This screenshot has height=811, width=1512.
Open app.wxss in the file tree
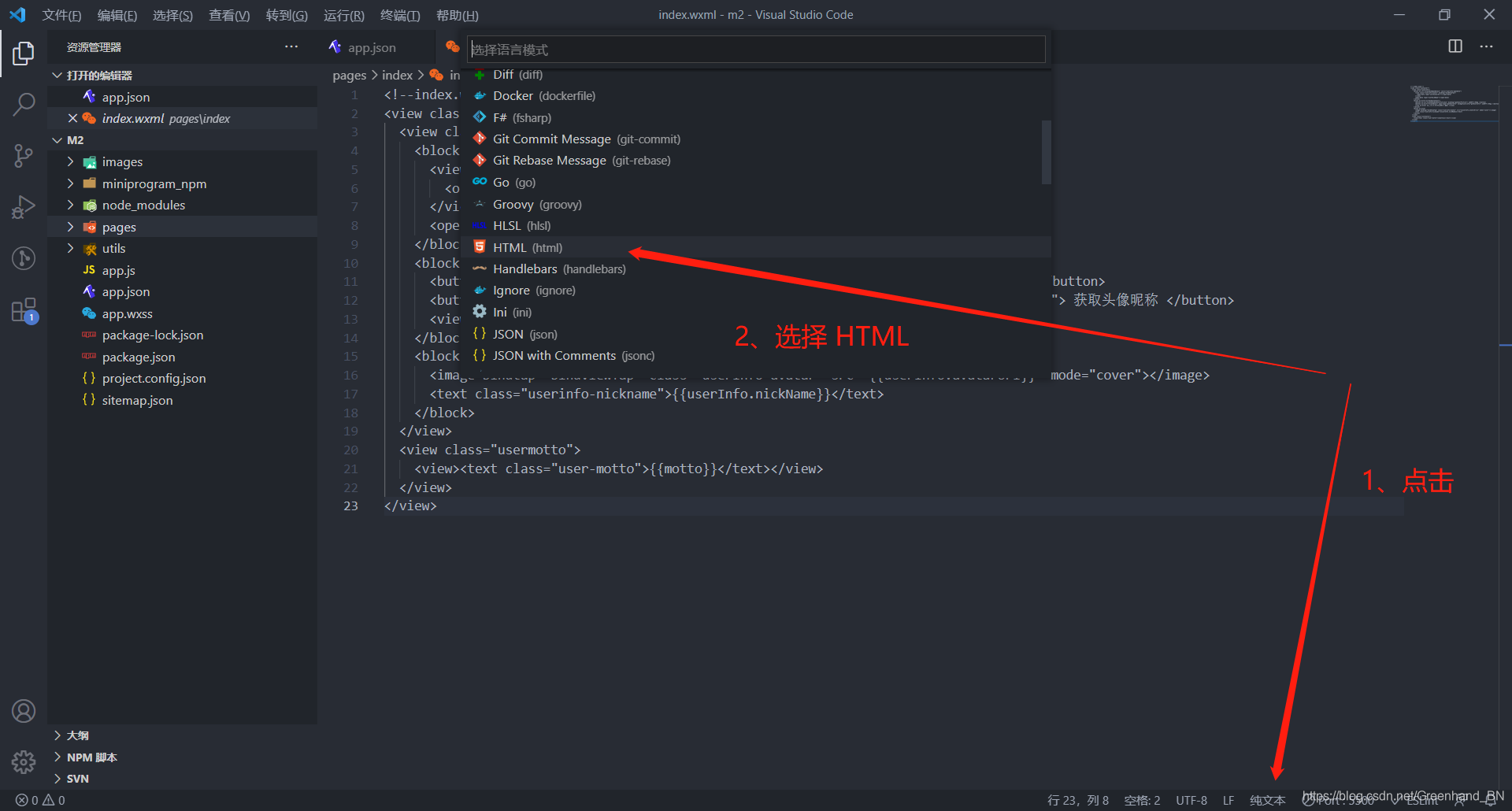[183, 313]
